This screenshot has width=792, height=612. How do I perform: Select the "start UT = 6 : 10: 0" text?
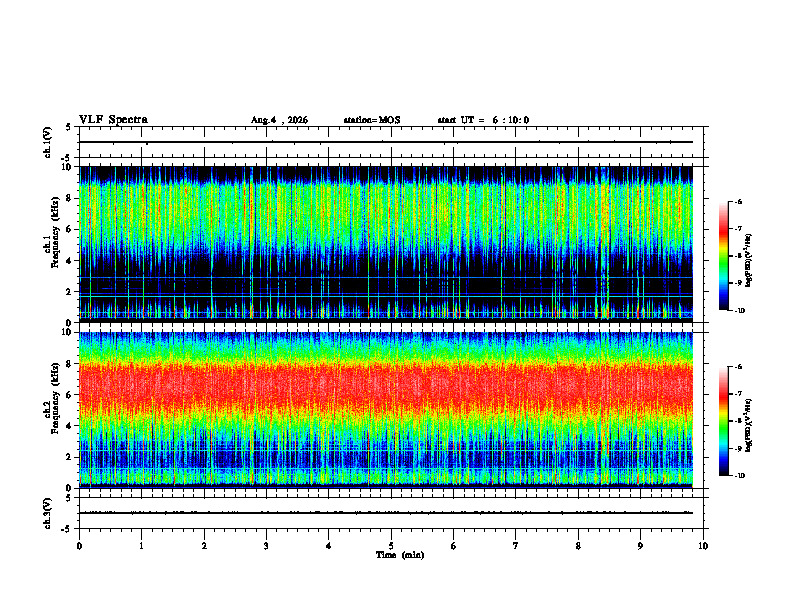(483, 120)
